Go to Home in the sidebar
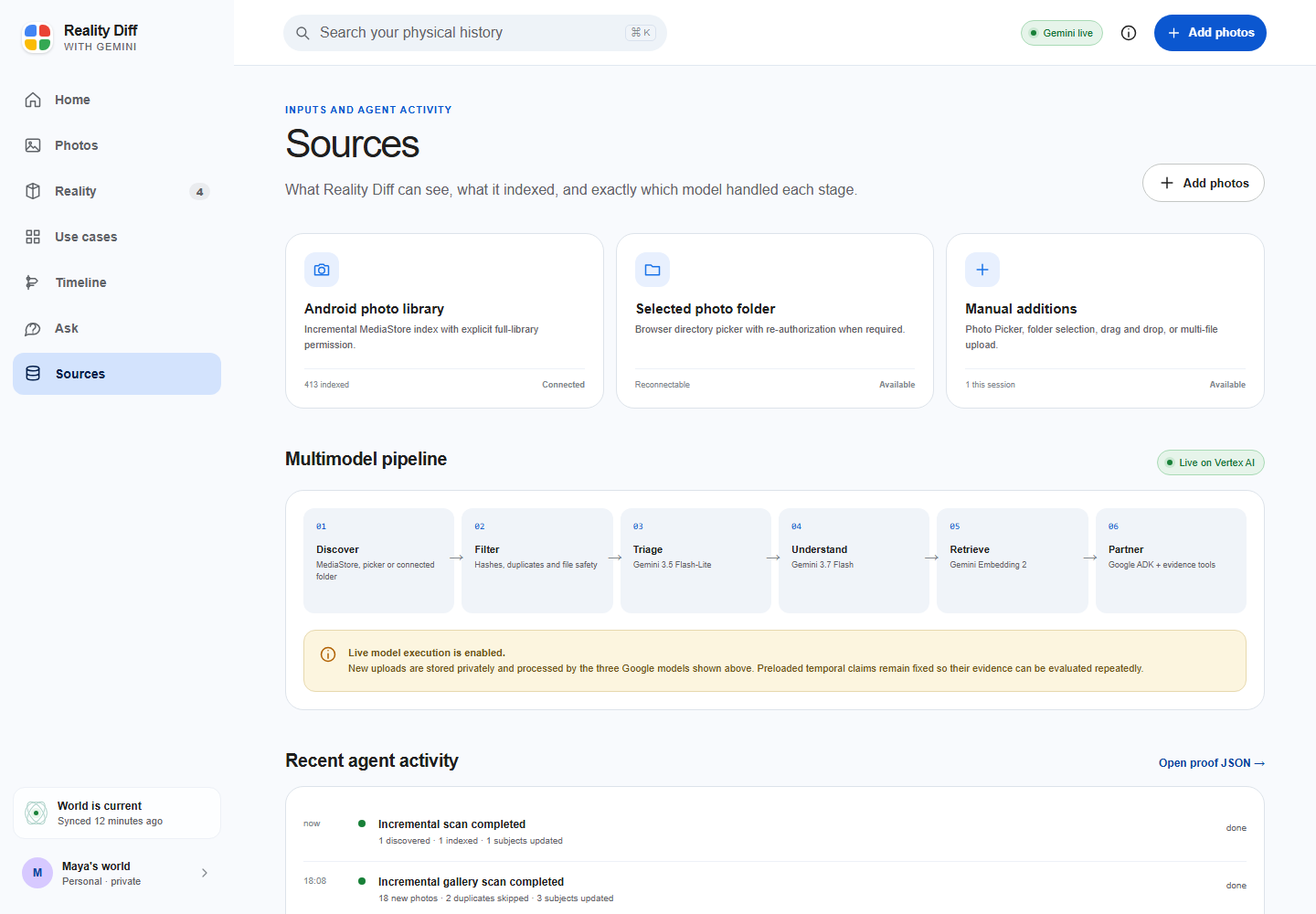The height and width of the screenshot is (914, 1316). (x=117, y=100)
